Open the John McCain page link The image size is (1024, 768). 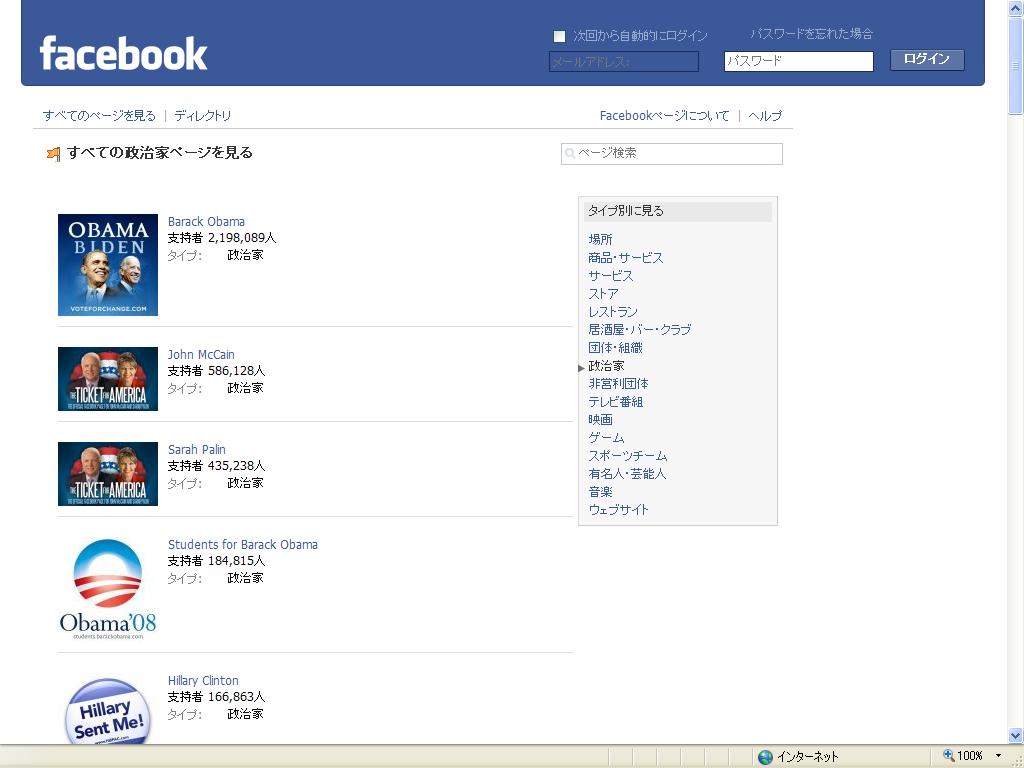coord(201,355)
